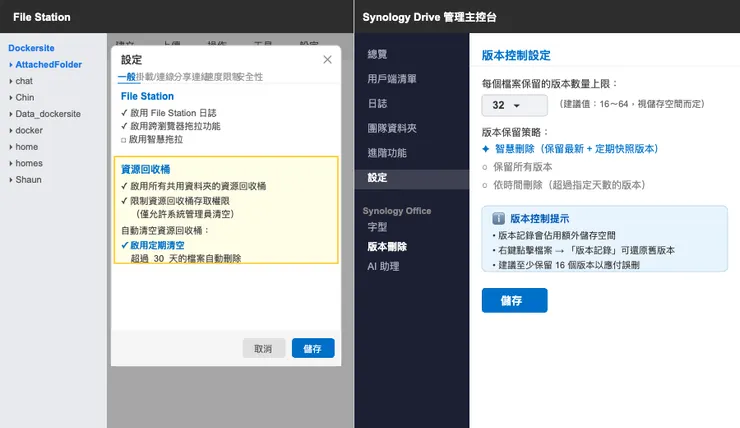740x428 pixels.
Task: Select the AttachedFolder tree item
Action: pos(49,65)
